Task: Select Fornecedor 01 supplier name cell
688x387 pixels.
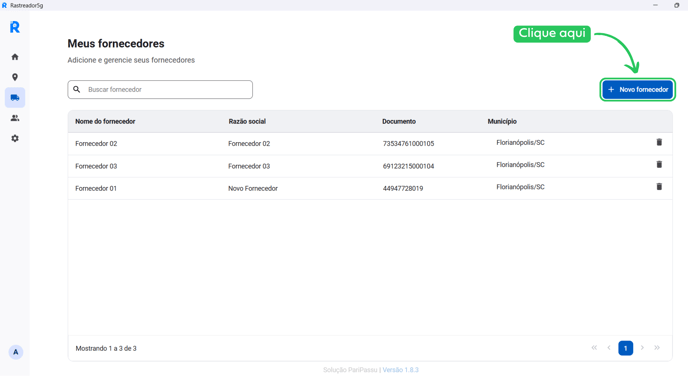Action: (96, 188)
